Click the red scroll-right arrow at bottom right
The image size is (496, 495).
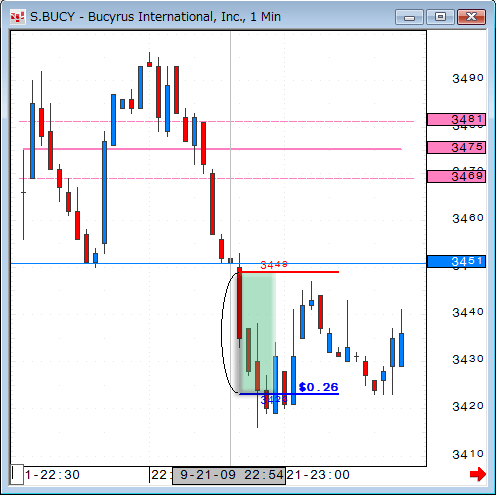click(x=478, y=474)
